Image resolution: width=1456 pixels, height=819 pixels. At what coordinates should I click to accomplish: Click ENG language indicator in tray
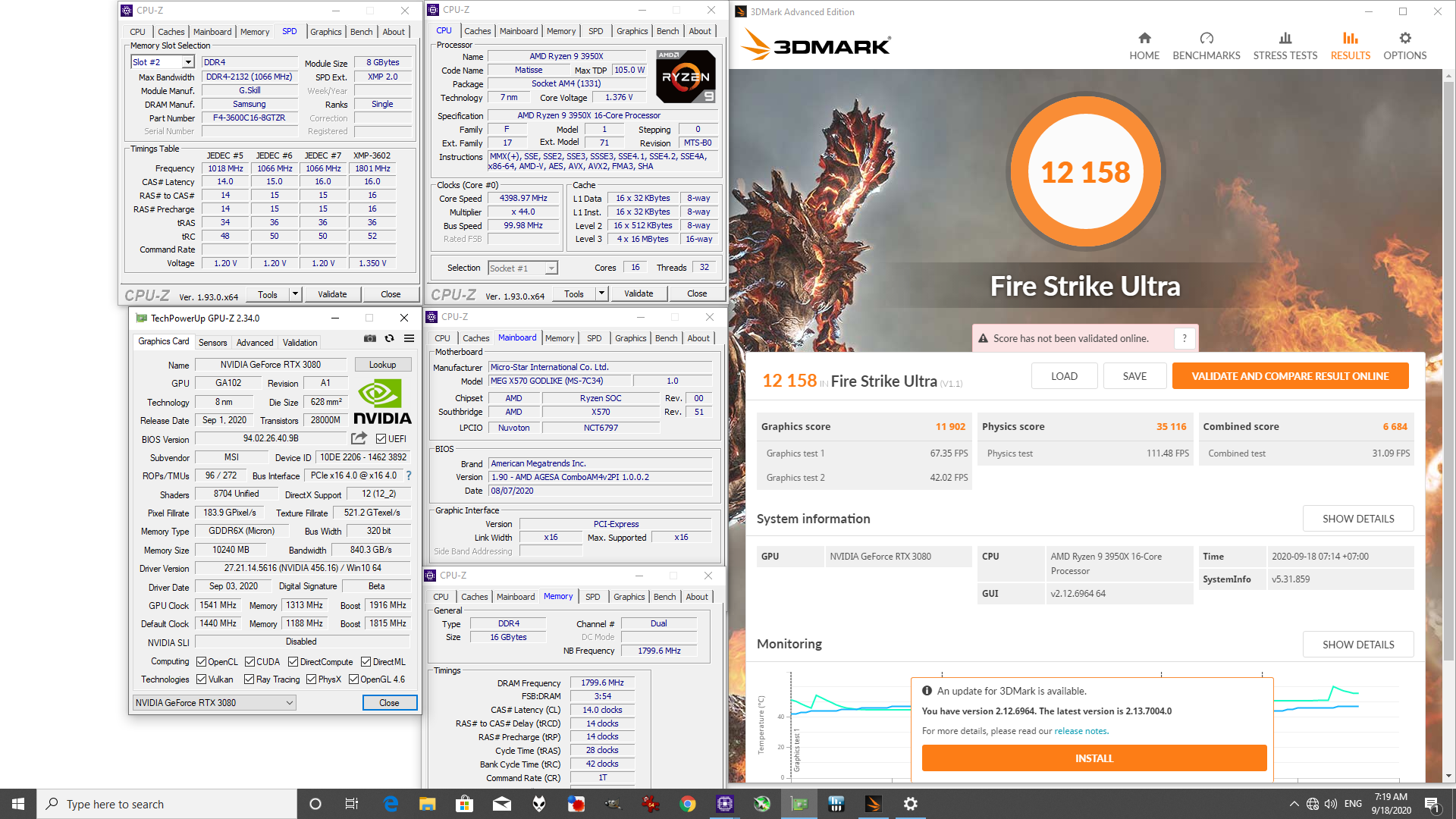pos(1353,804)
